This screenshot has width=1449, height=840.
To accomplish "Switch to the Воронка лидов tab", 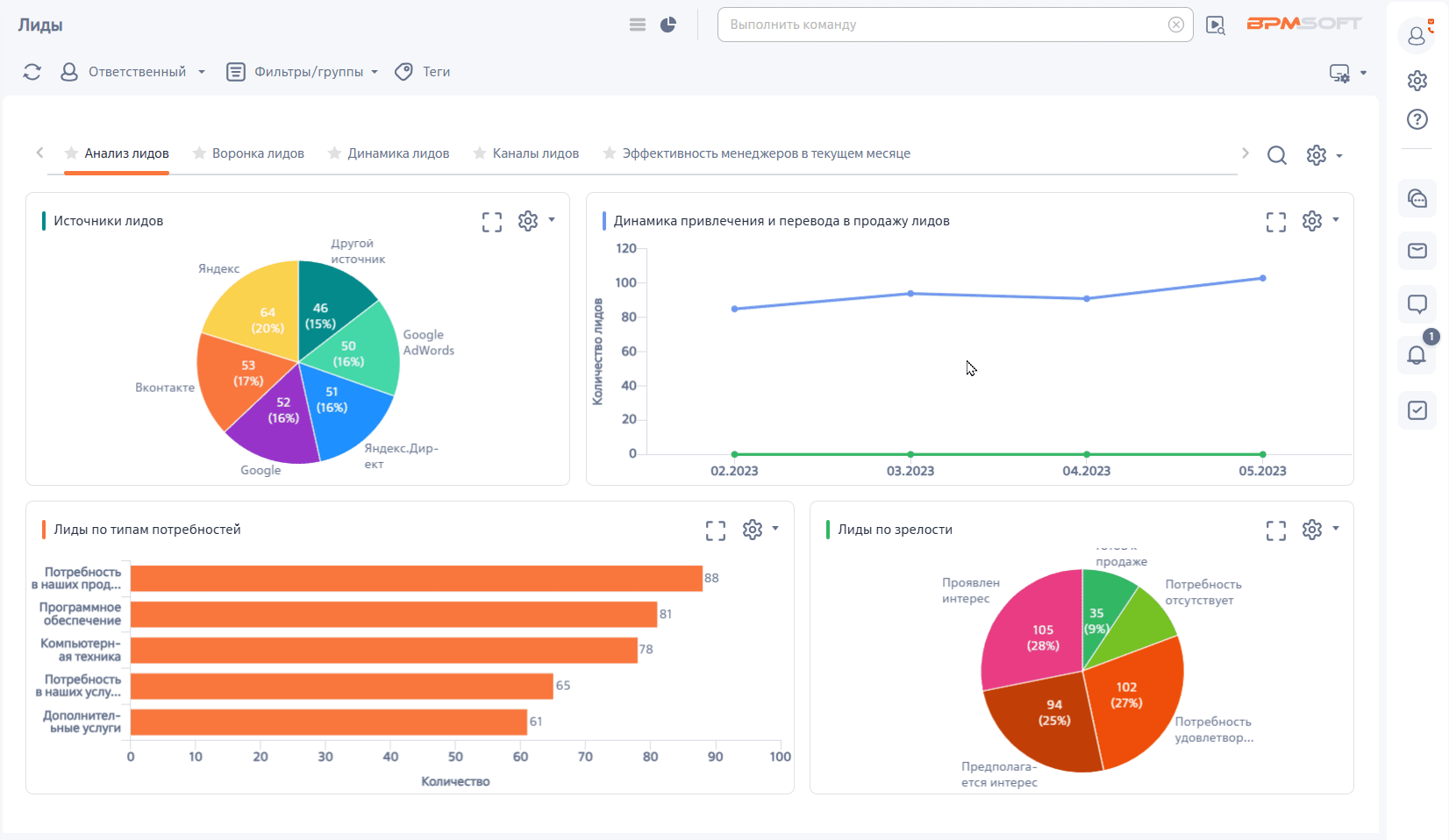I will [258, 153].
